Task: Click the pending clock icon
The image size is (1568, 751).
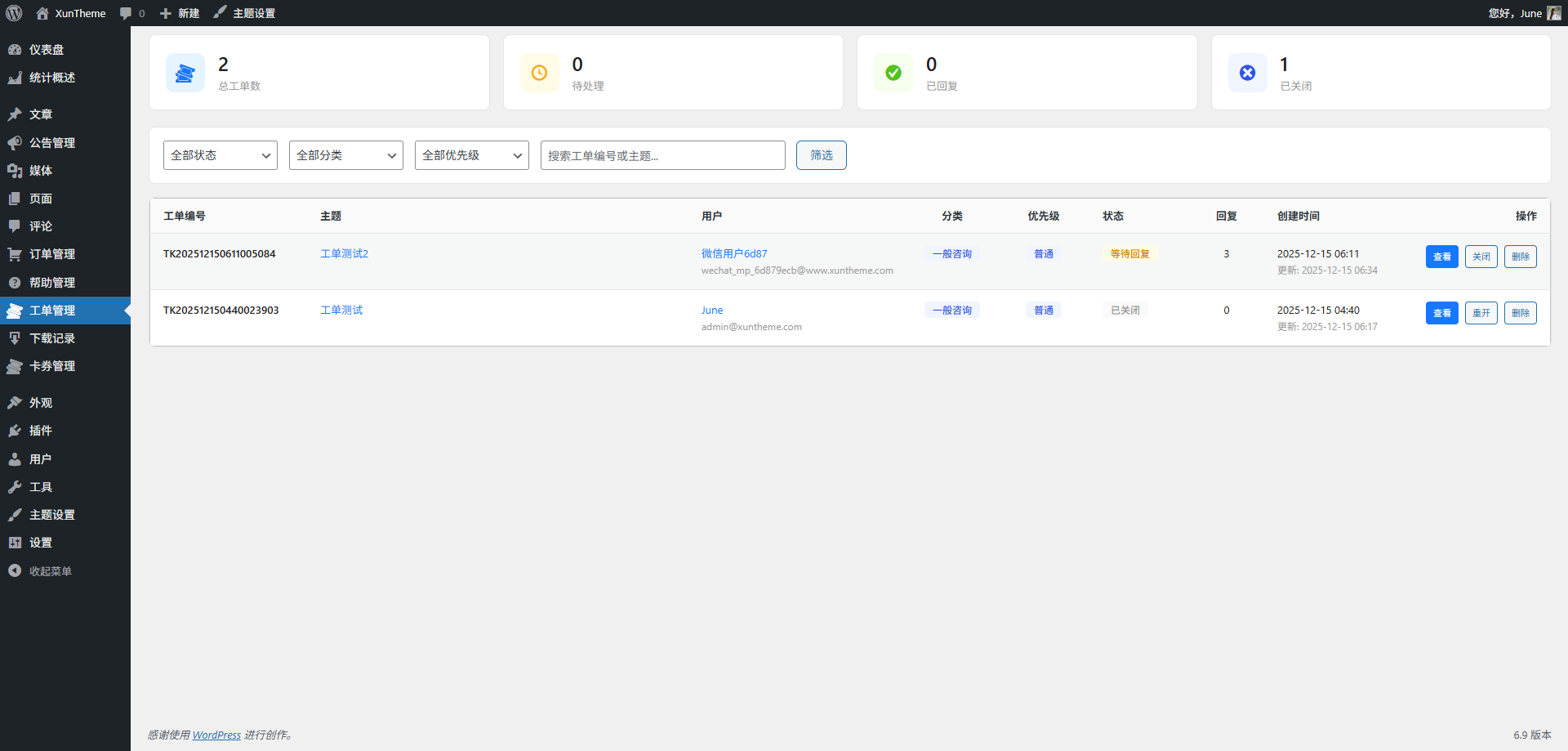Action: tap(539, 73)
